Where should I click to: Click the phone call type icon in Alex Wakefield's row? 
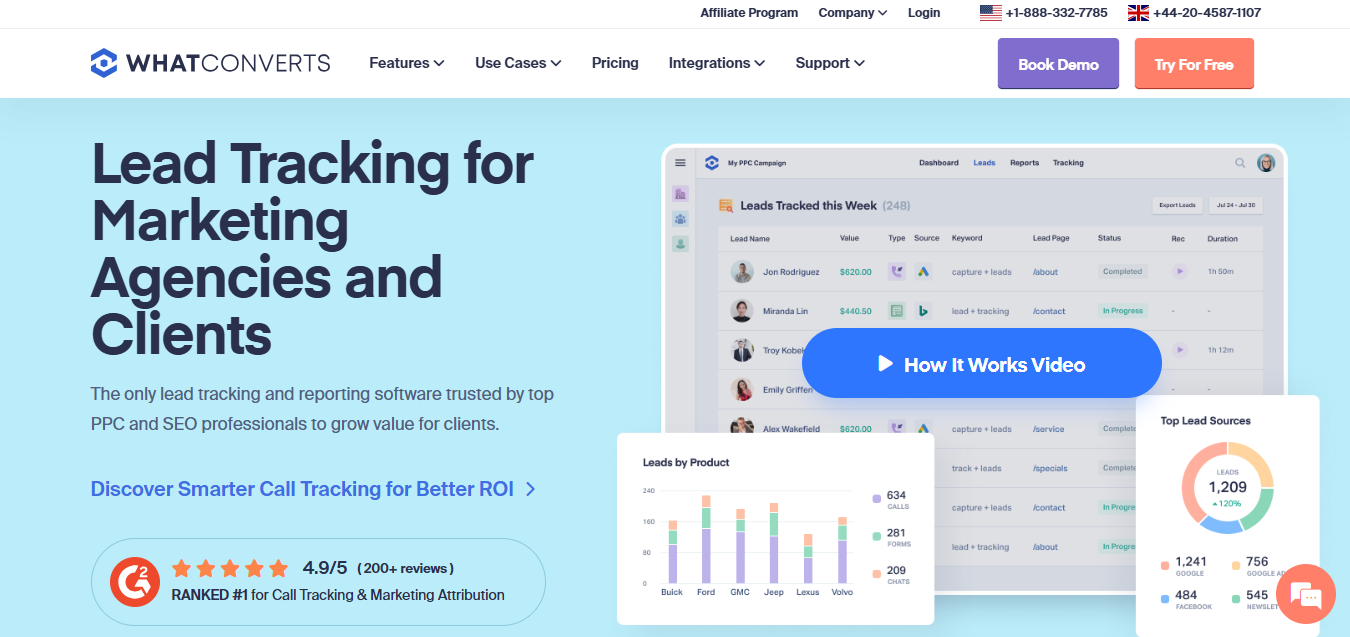tap(897, 428)
